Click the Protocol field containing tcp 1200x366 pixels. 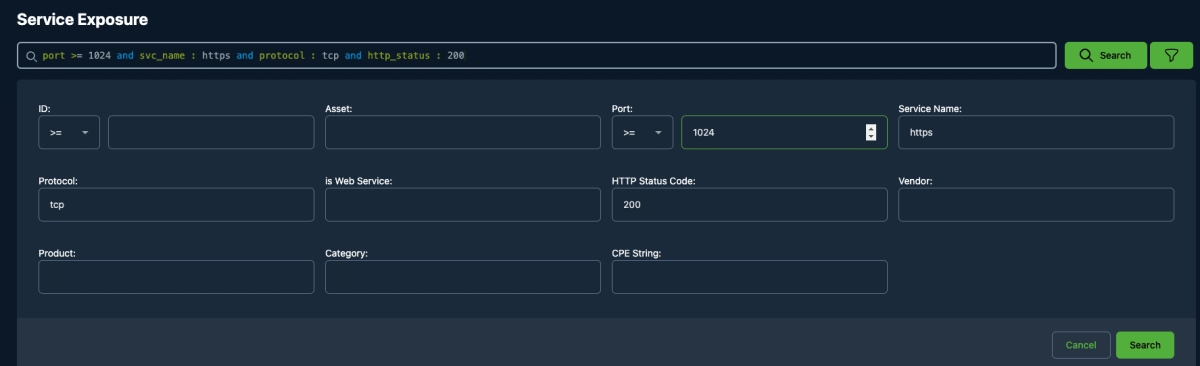pos(176,204)
